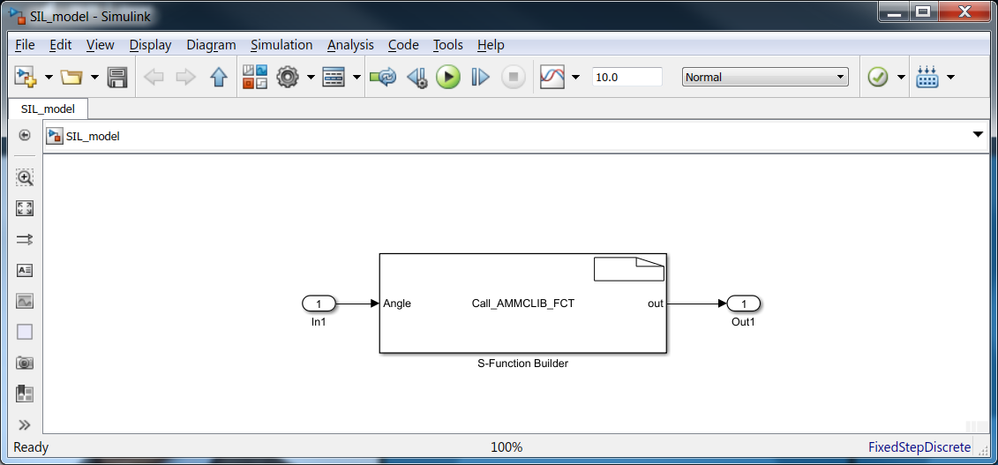The width and height of the screenshot is (998, 465).
Task: Open the File menu
Action: click(x=24, y=45)
